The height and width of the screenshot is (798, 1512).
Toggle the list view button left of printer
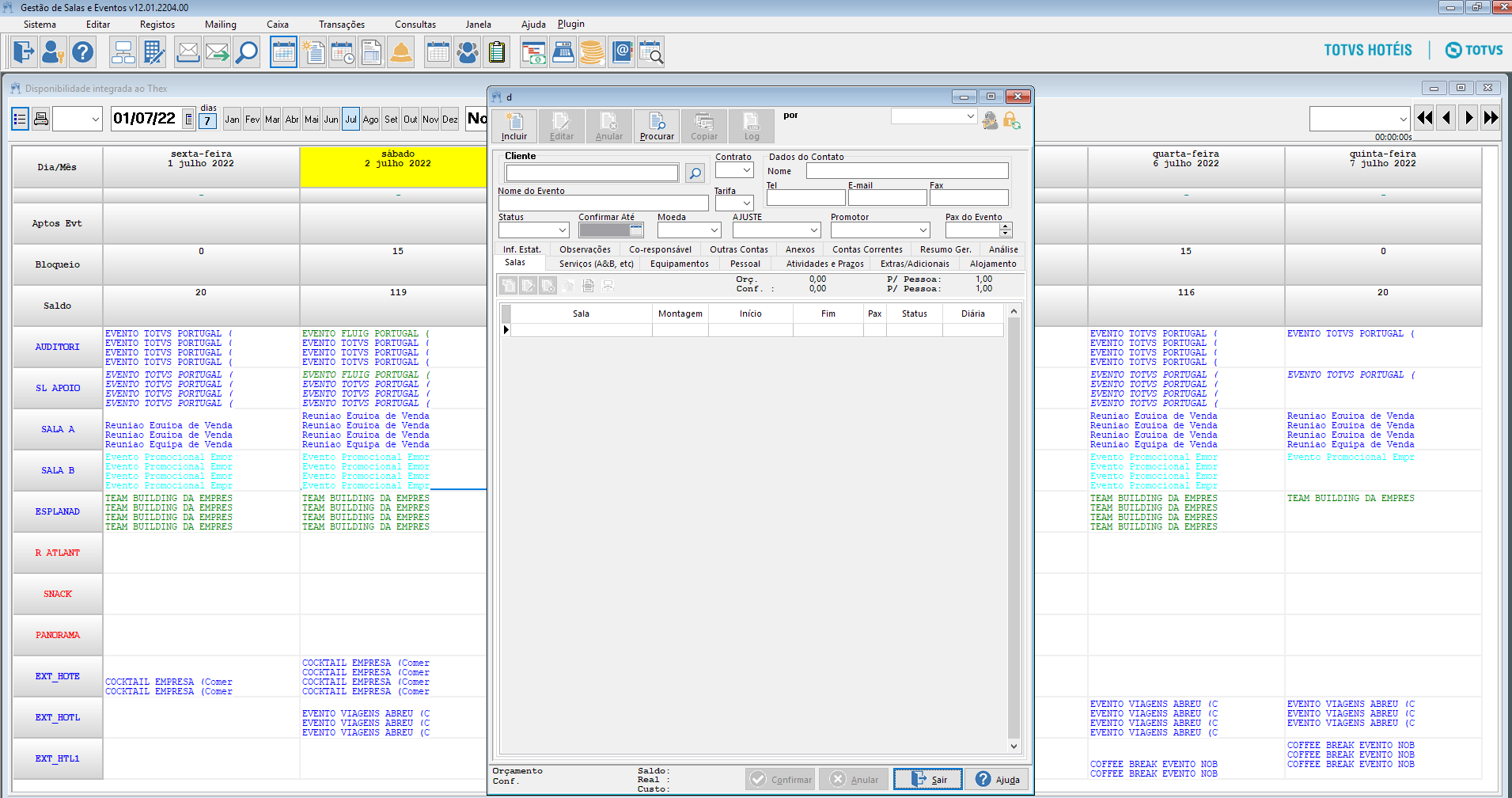[20, 119]
